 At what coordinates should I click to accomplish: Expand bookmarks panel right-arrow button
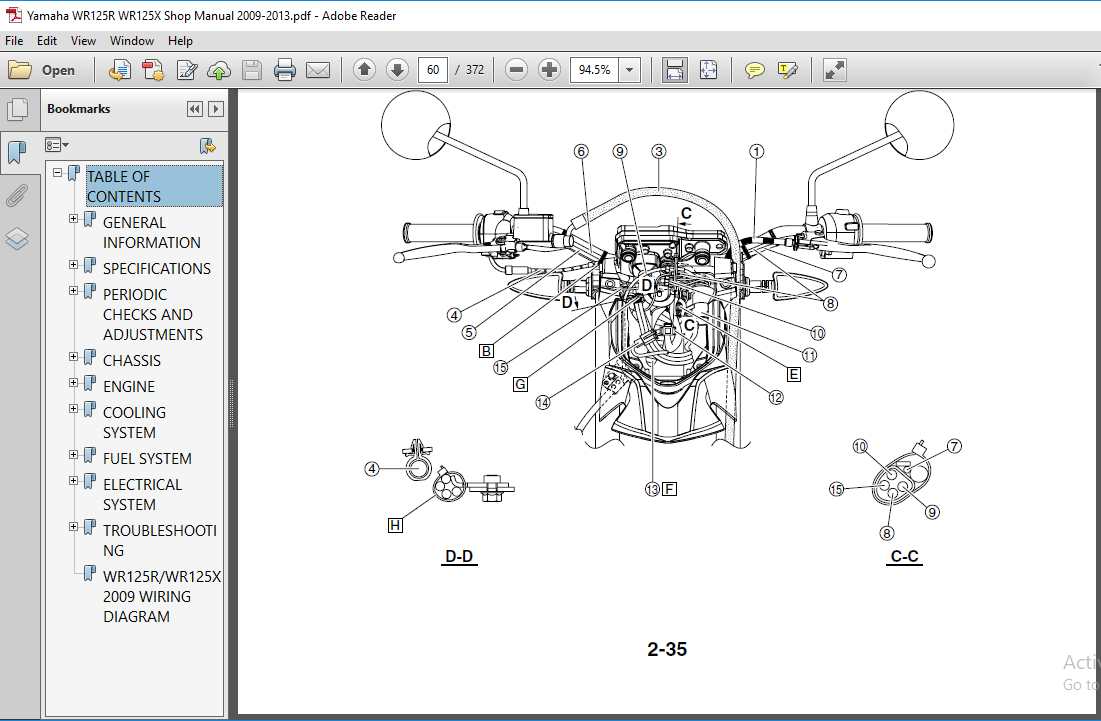pyautogui.click(x=216, y=109)
